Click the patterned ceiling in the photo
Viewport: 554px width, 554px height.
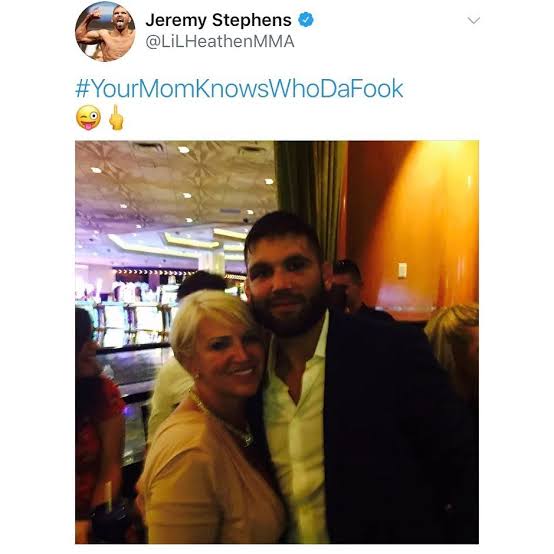coord(175,180)
